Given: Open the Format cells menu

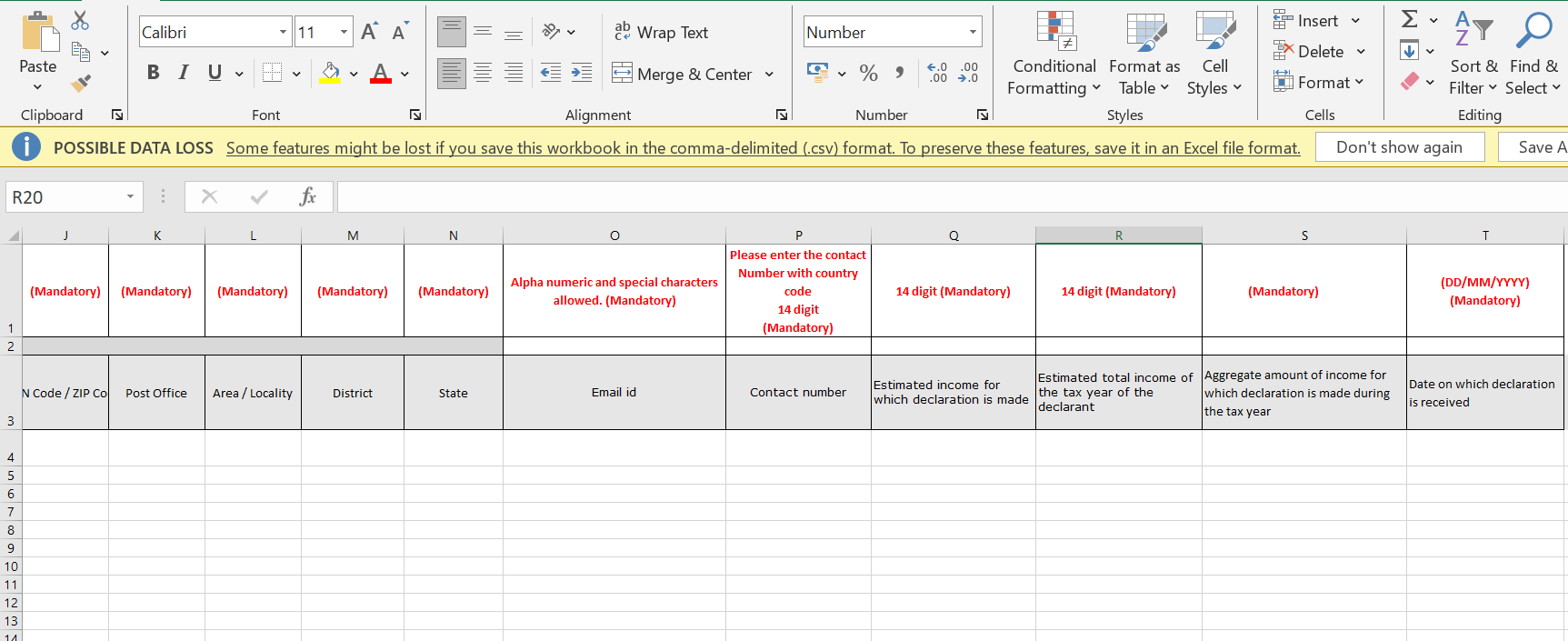Looking at the screenshot, I should (1319, 82).
